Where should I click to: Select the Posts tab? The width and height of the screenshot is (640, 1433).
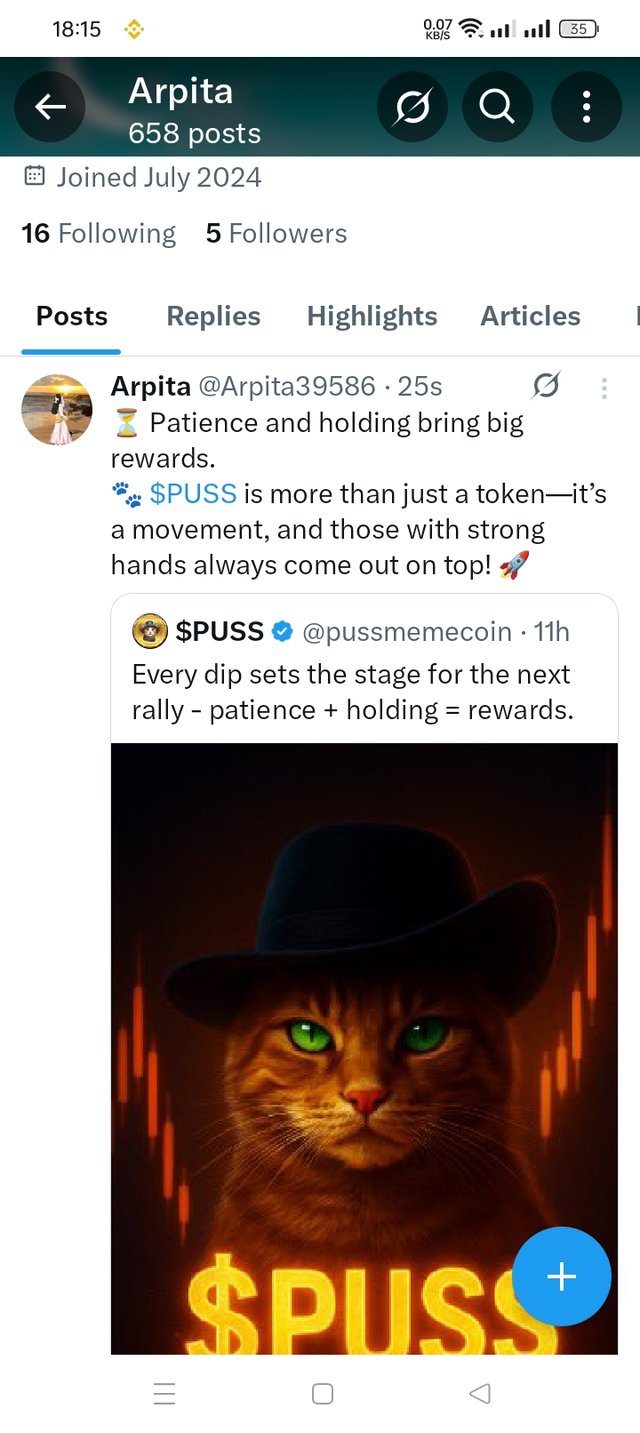(x=72, y=316)
